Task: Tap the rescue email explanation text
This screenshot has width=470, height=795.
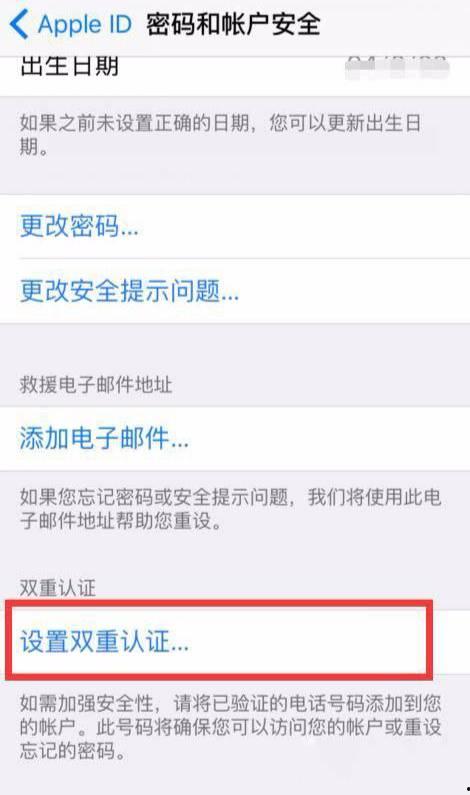Action: click(230, 509)
